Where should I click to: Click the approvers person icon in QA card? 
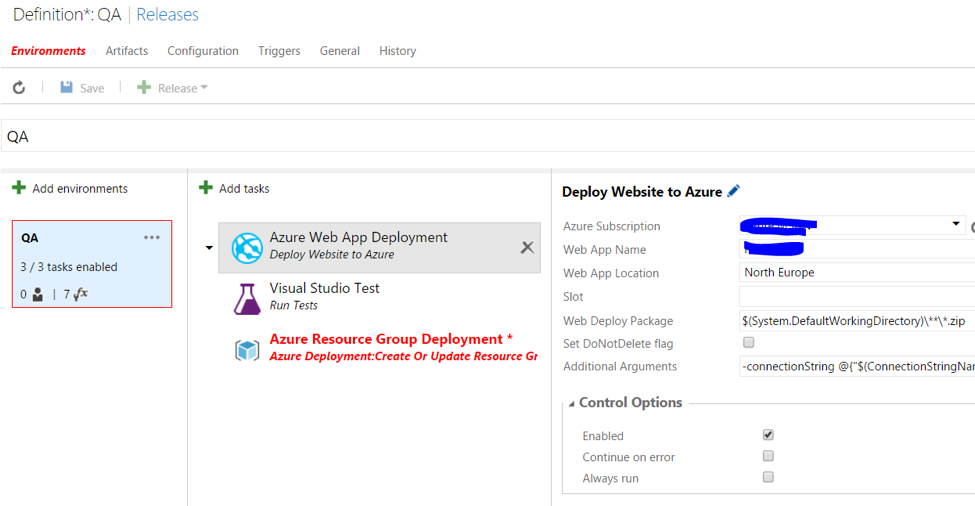tap(38, 295)
